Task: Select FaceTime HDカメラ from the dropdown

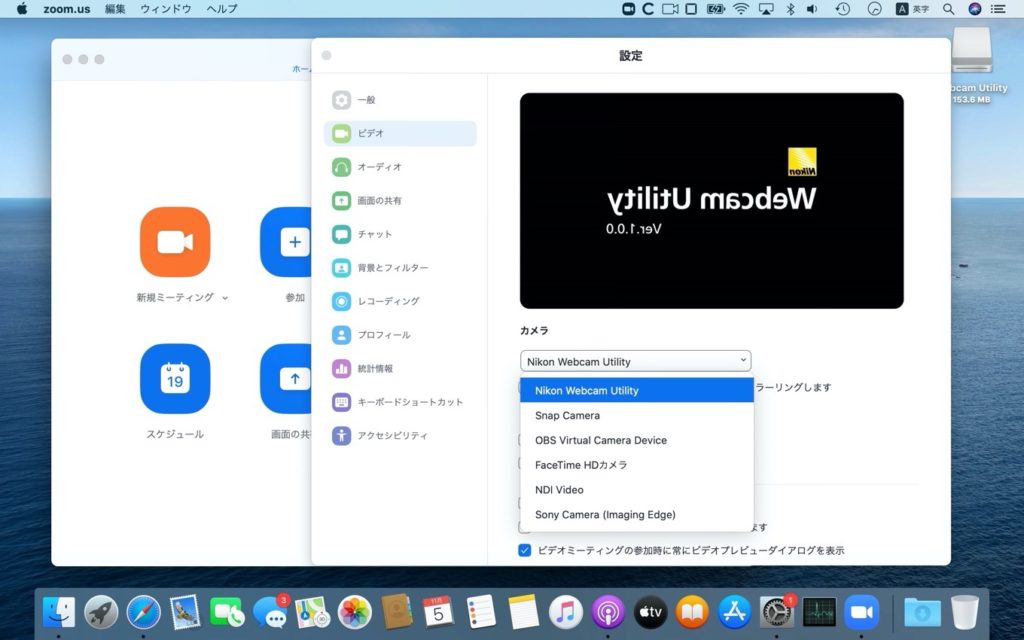Action: 583,465
